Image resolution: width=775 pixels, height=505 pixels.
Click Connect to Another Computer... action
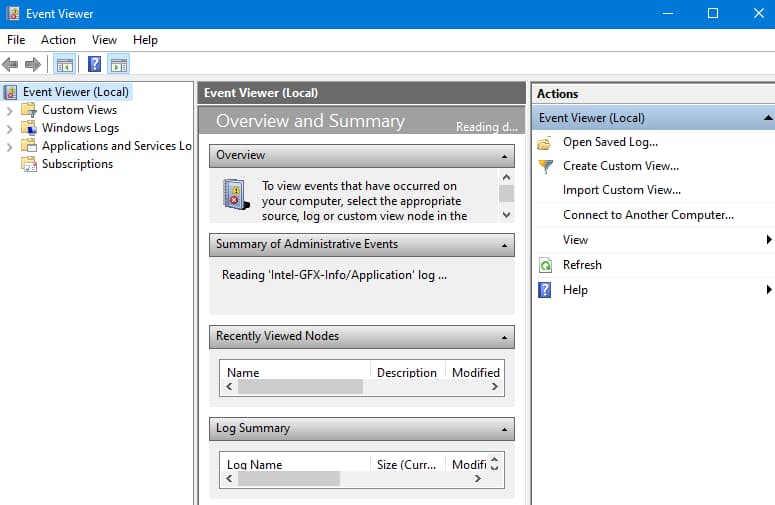tap(648, 215)
